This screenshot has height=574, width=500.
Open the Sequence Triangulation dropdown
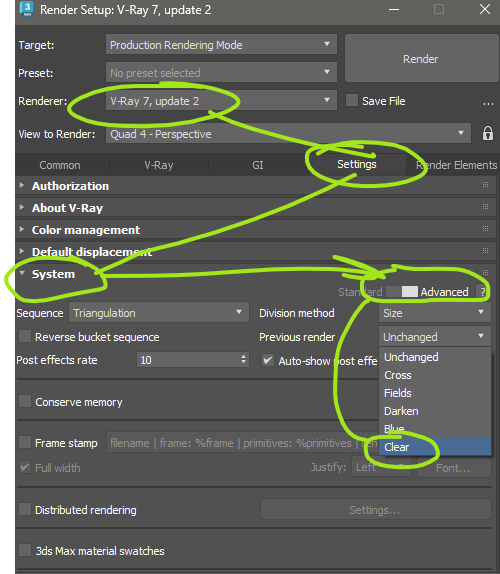pos(159,313)
